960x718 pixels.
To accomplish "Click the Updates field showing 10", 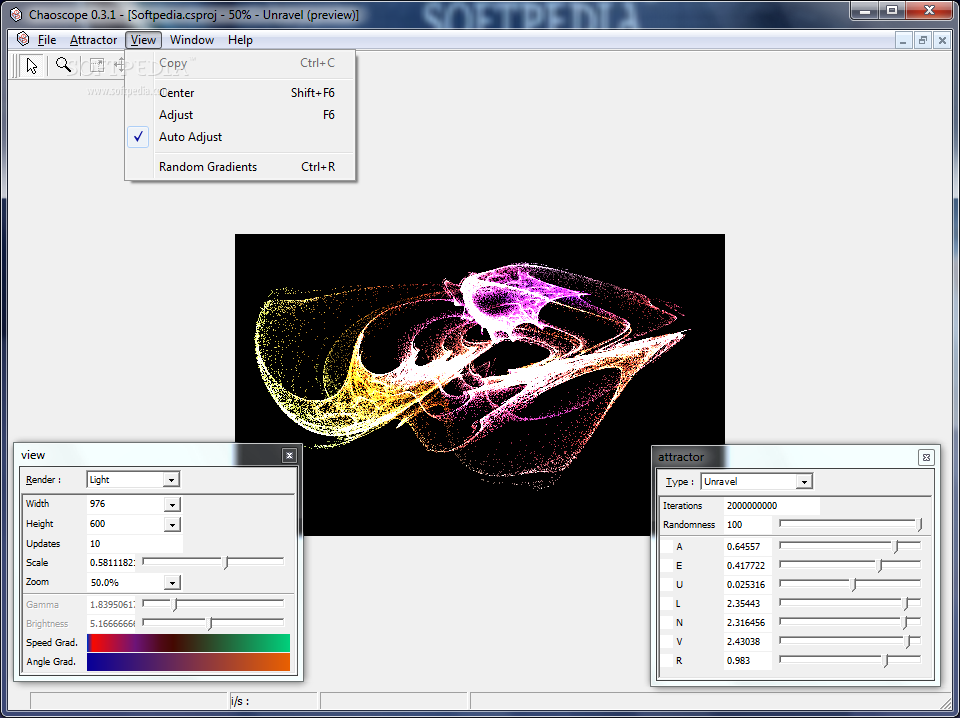I will (135, 544).
